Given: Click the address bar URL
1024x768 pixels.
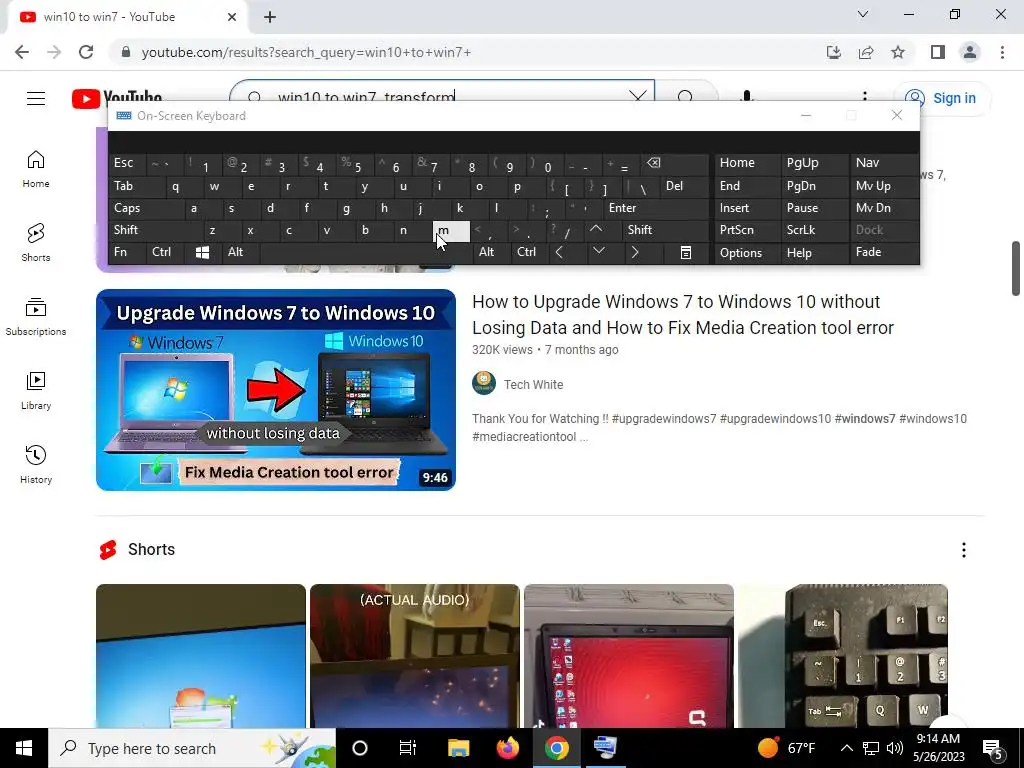Looking at the screenshot, I should click(x=306, y=52).
